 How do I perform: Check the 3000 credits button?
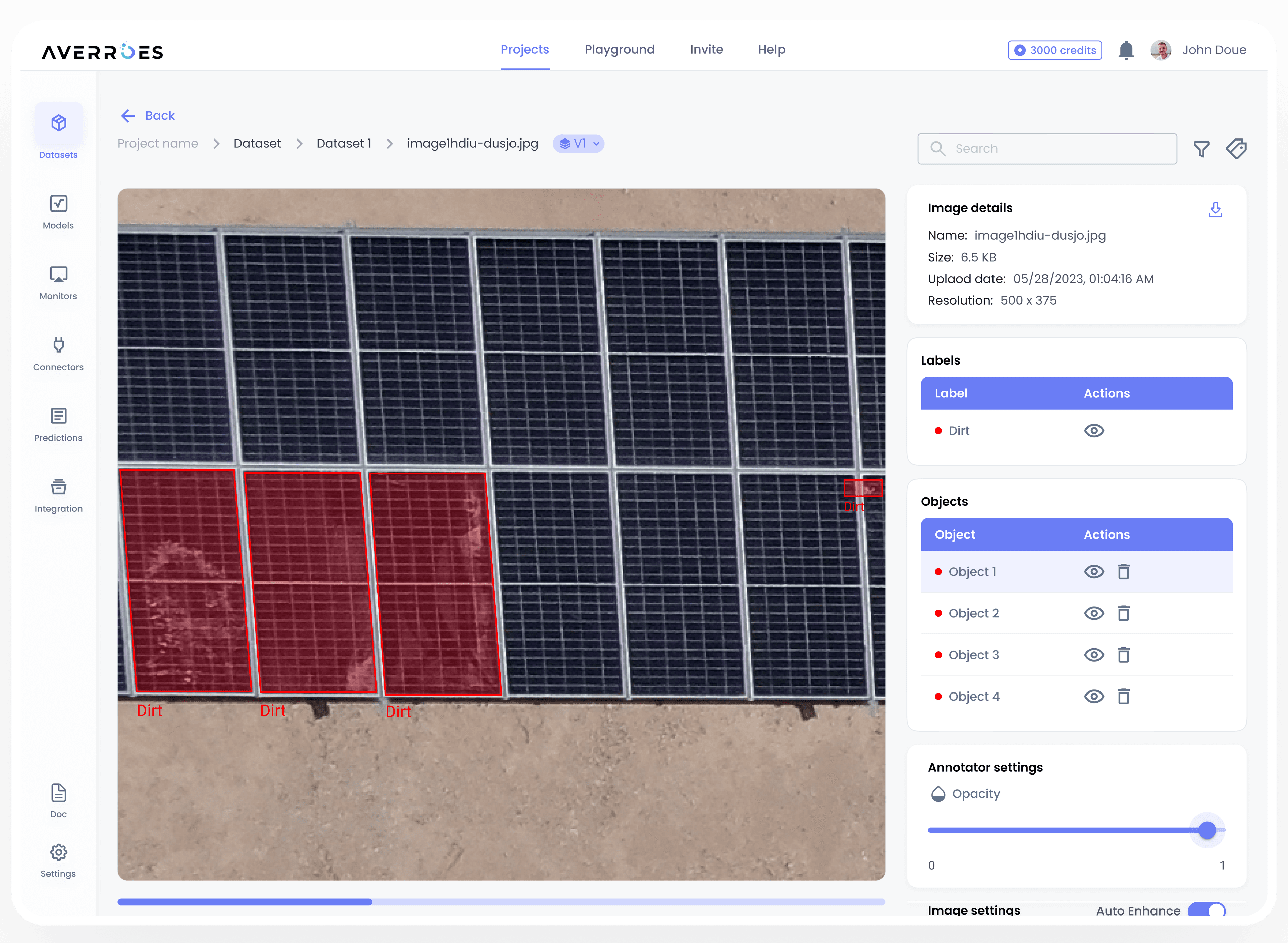pyautogui.click(x=1054, y=50)
